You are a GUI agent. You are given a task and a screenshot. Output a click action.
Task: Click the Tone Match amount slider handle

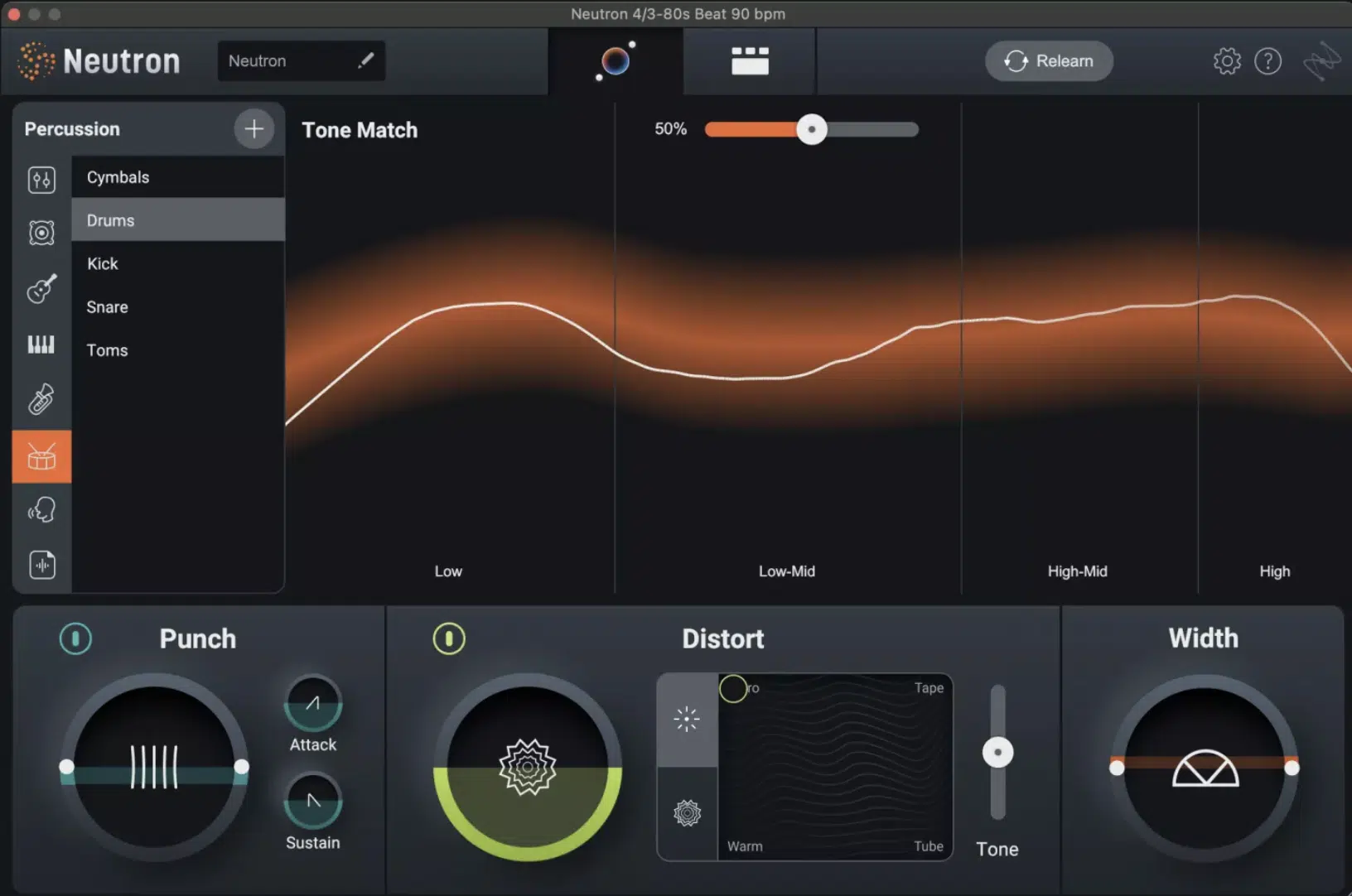[x=812, y=129]
